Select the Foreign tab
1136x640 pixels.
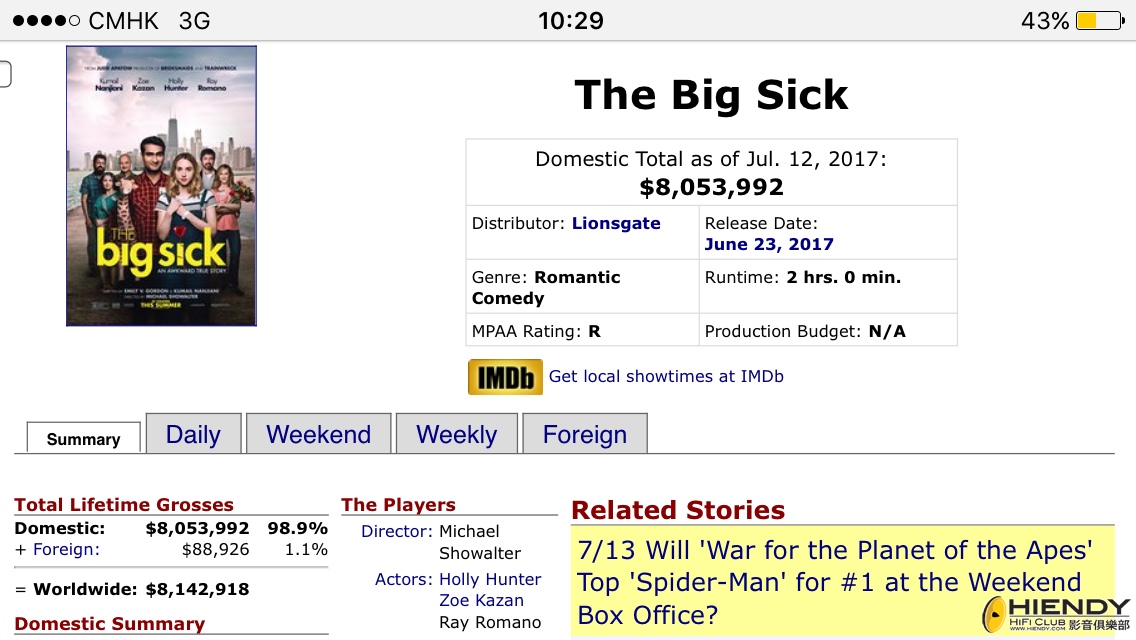pos(585,435)
